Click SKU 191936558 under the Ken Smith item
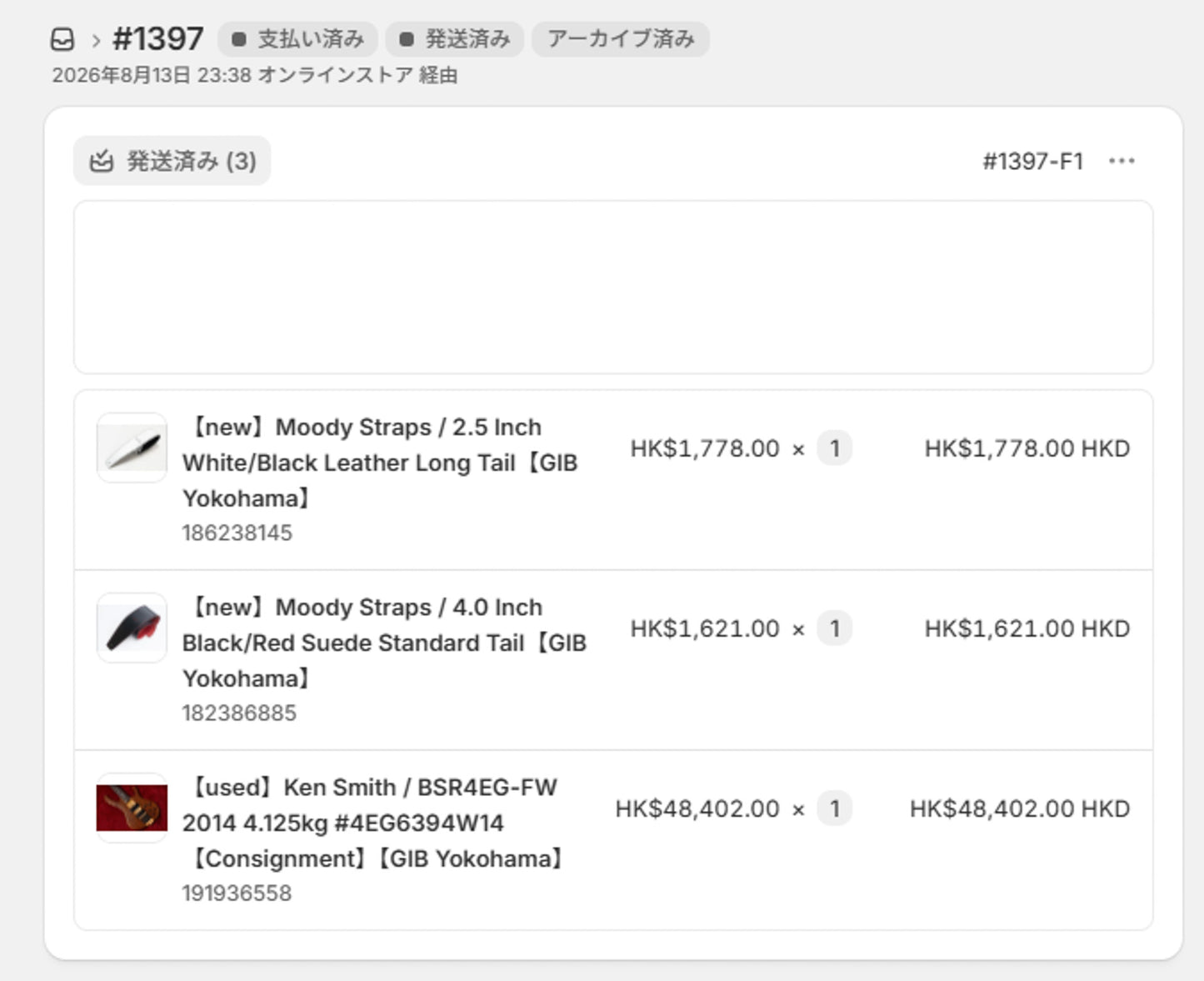Image resolution: width=1204 pixels, height=981 pixels. 237,893
